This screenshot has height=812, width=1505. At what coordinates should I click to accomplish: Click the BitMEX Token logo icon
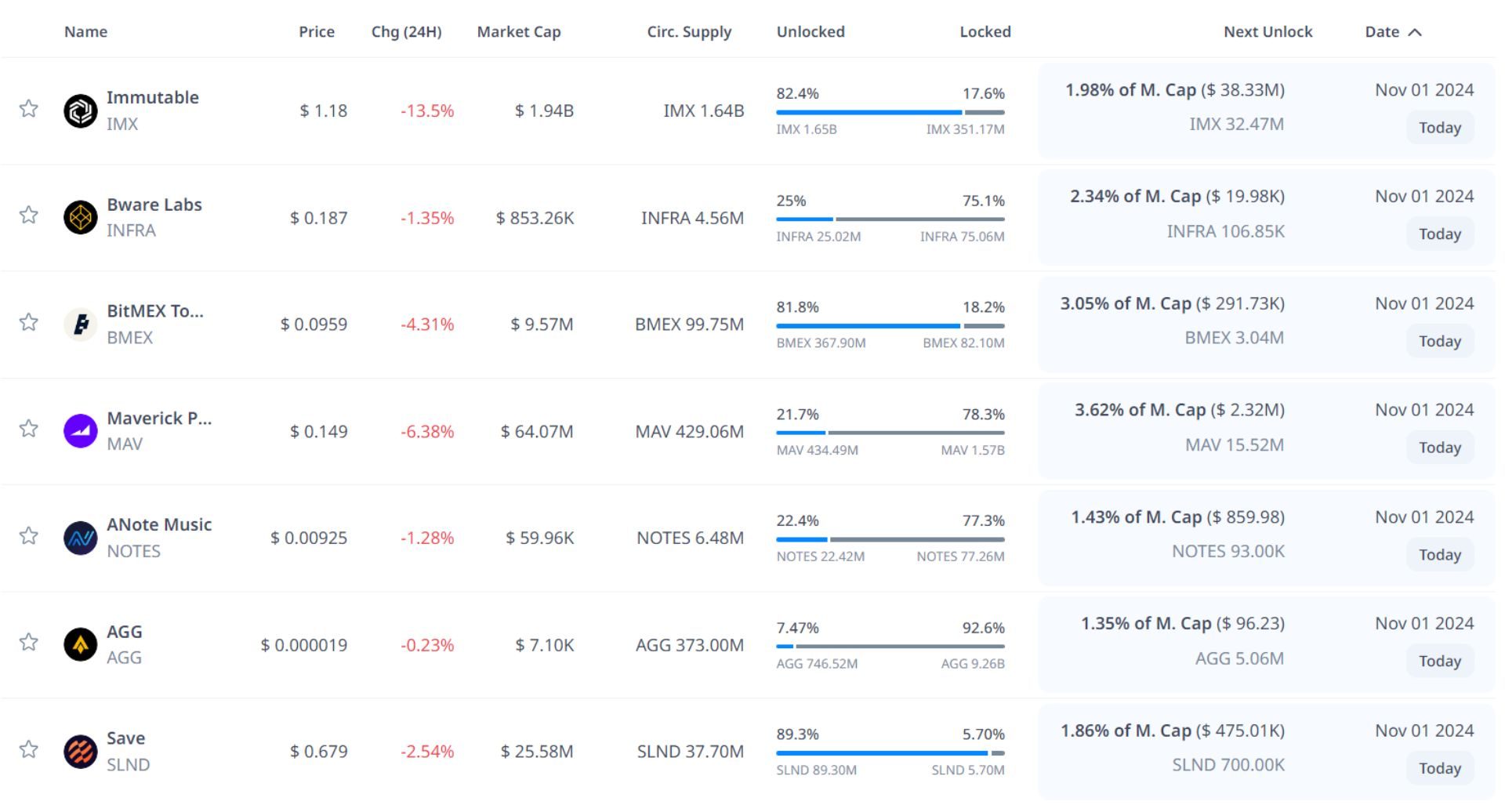80,324
